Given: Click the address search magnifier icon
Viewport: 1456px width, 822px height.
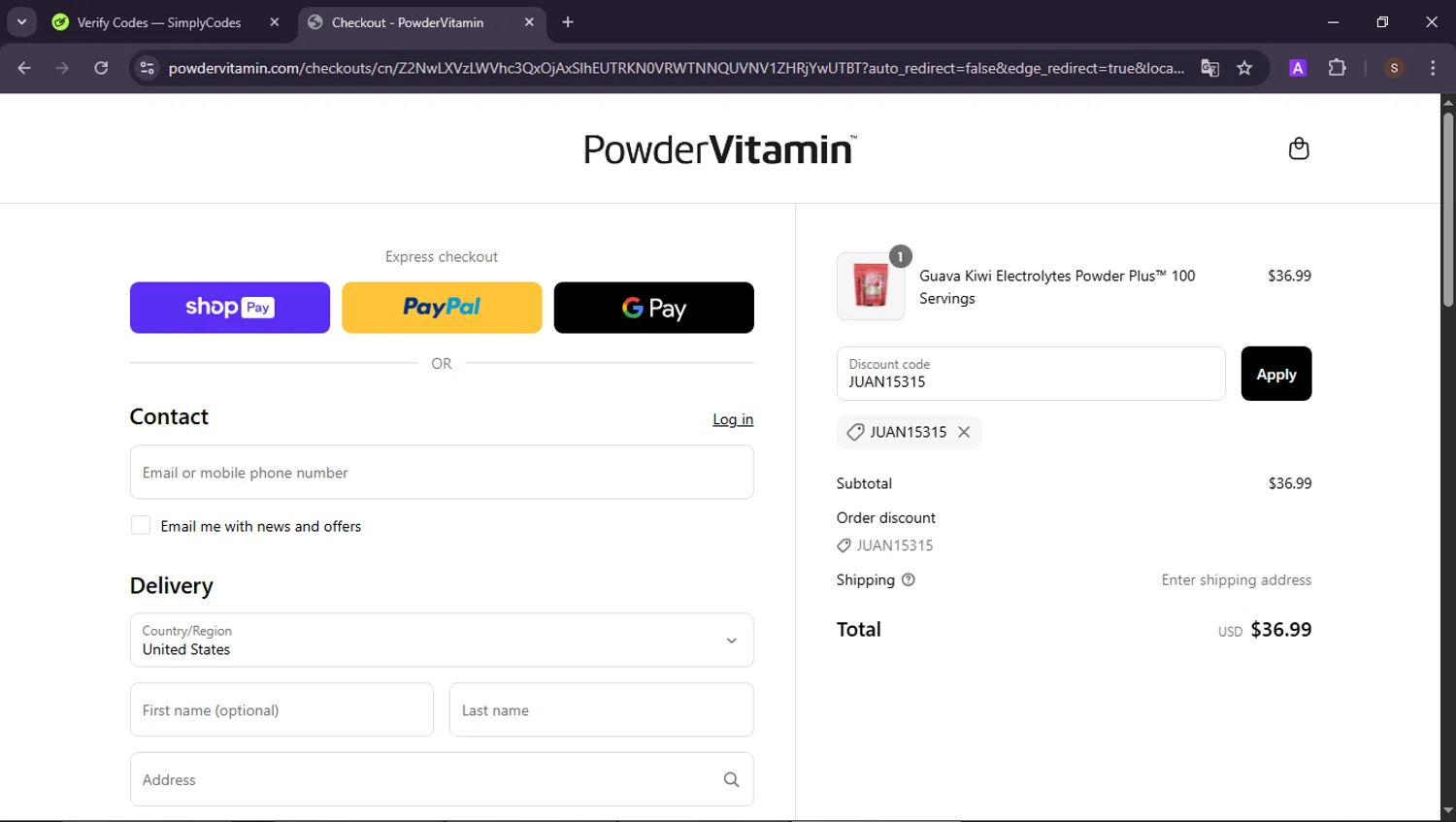Looking at the screenshot, I should (731, 779).
